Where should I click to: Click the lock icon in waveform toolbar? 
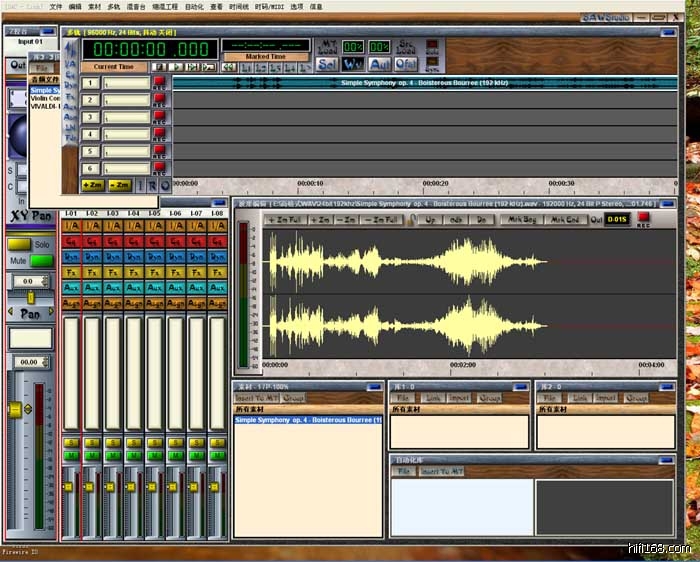pyautogui.click(x=412, y=219)
